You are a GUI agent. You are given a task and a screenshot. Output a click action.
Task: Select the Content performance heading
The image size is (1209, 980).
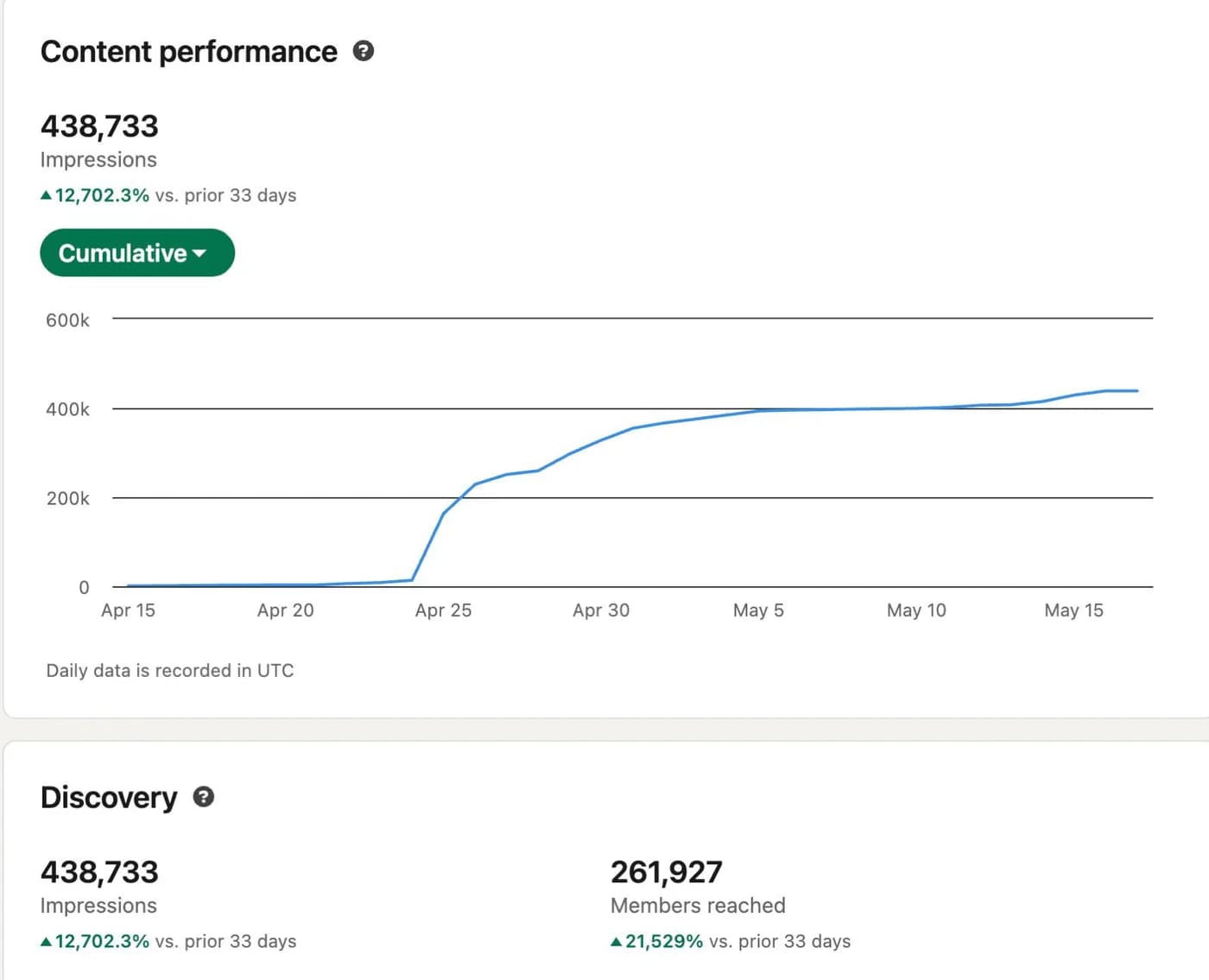(188, 52)
